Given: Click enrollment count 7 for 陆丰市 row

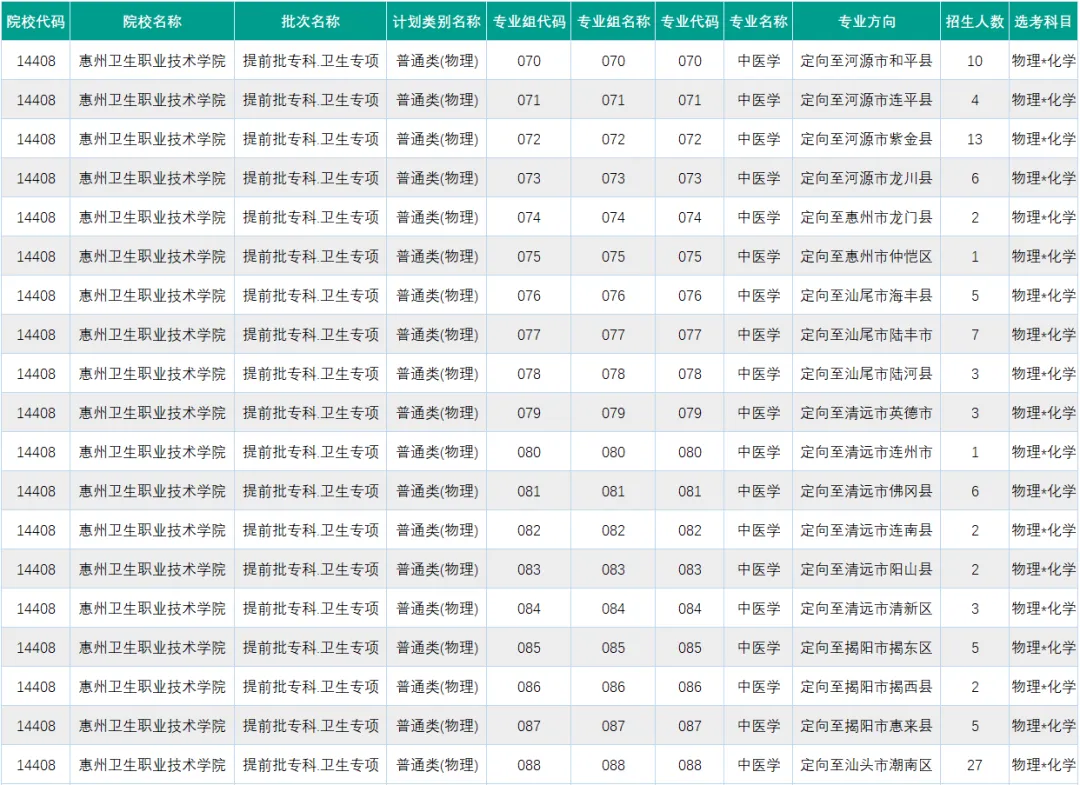Looking at the screenshot, I should (975, 335).
